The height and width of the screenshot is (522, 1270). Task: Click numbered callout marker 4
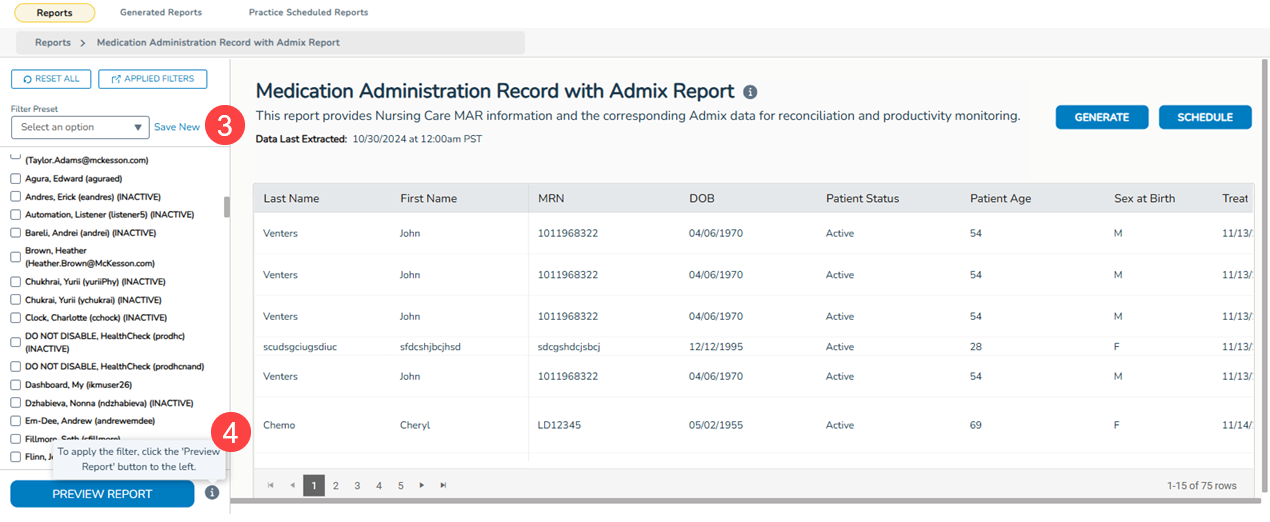pyautogui.click(x=230, y=433)
